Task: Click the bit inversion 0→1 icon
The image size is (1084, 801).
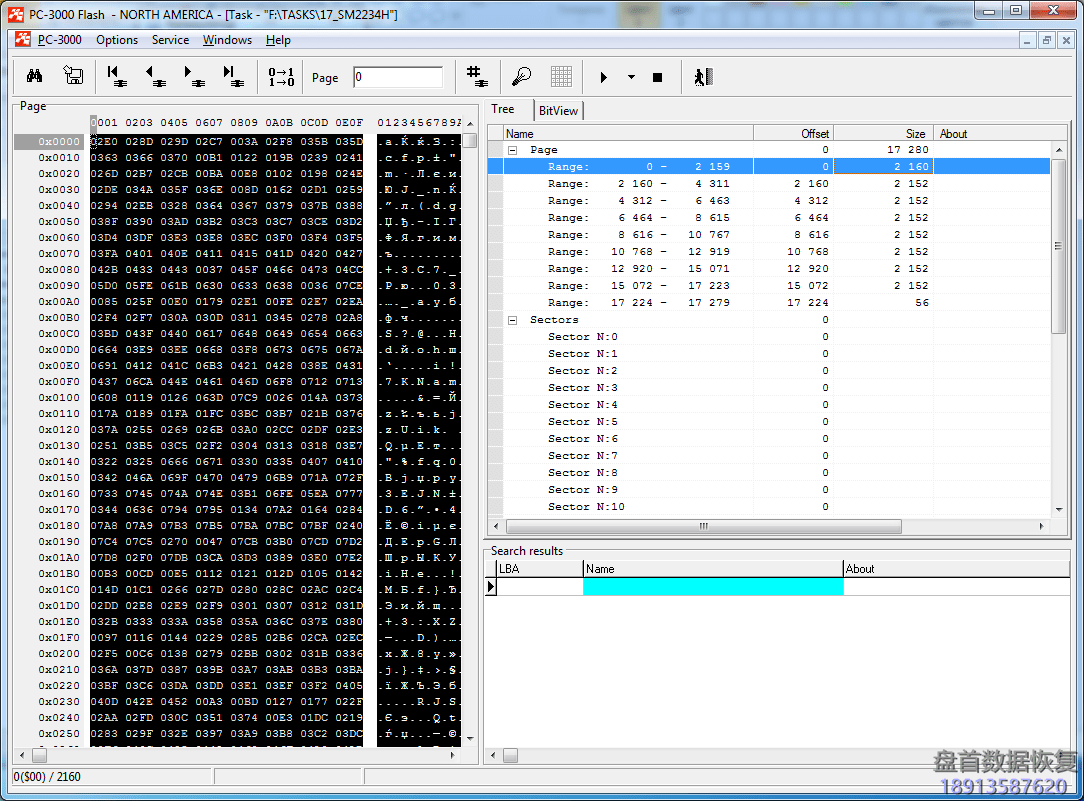Action: point(281,77)
